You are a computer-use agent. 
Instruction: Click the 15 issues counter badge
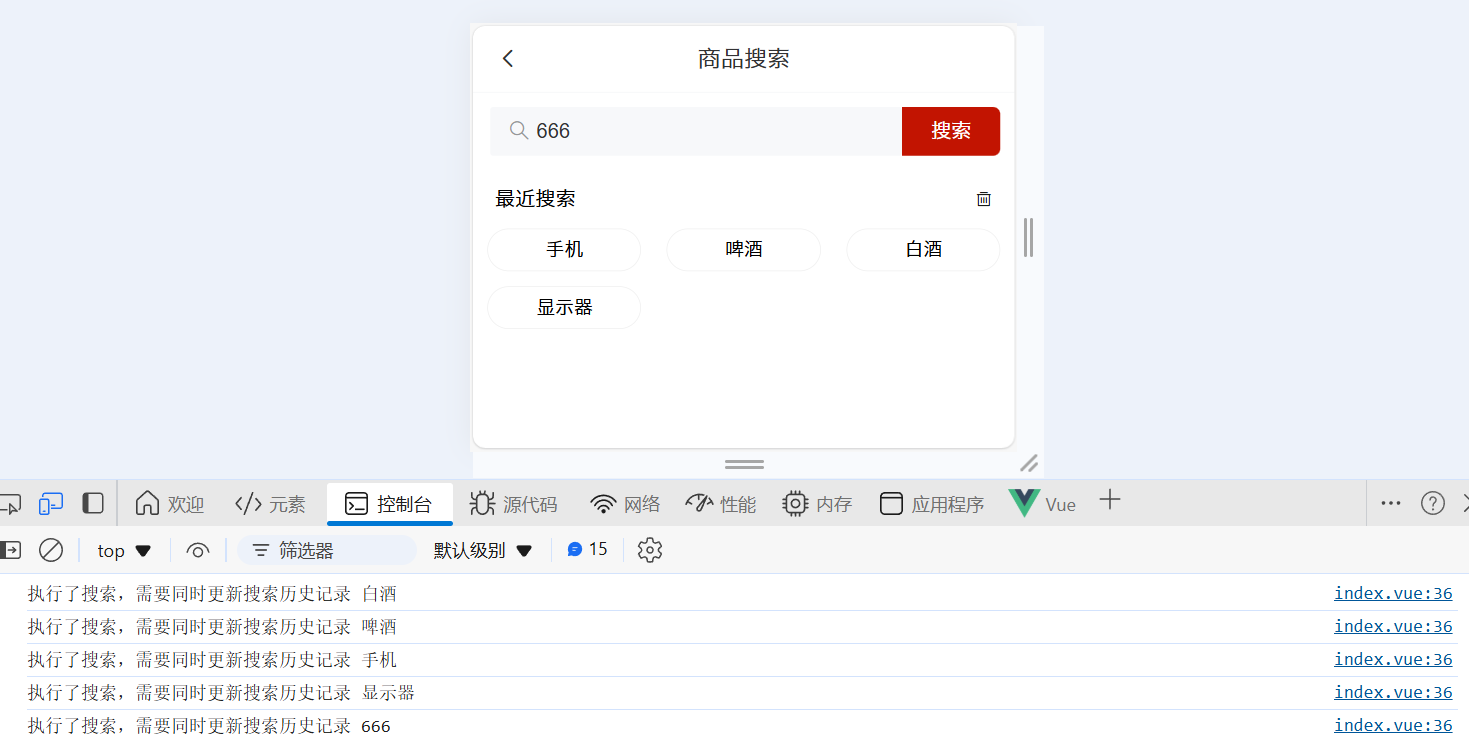coord(587,549)
